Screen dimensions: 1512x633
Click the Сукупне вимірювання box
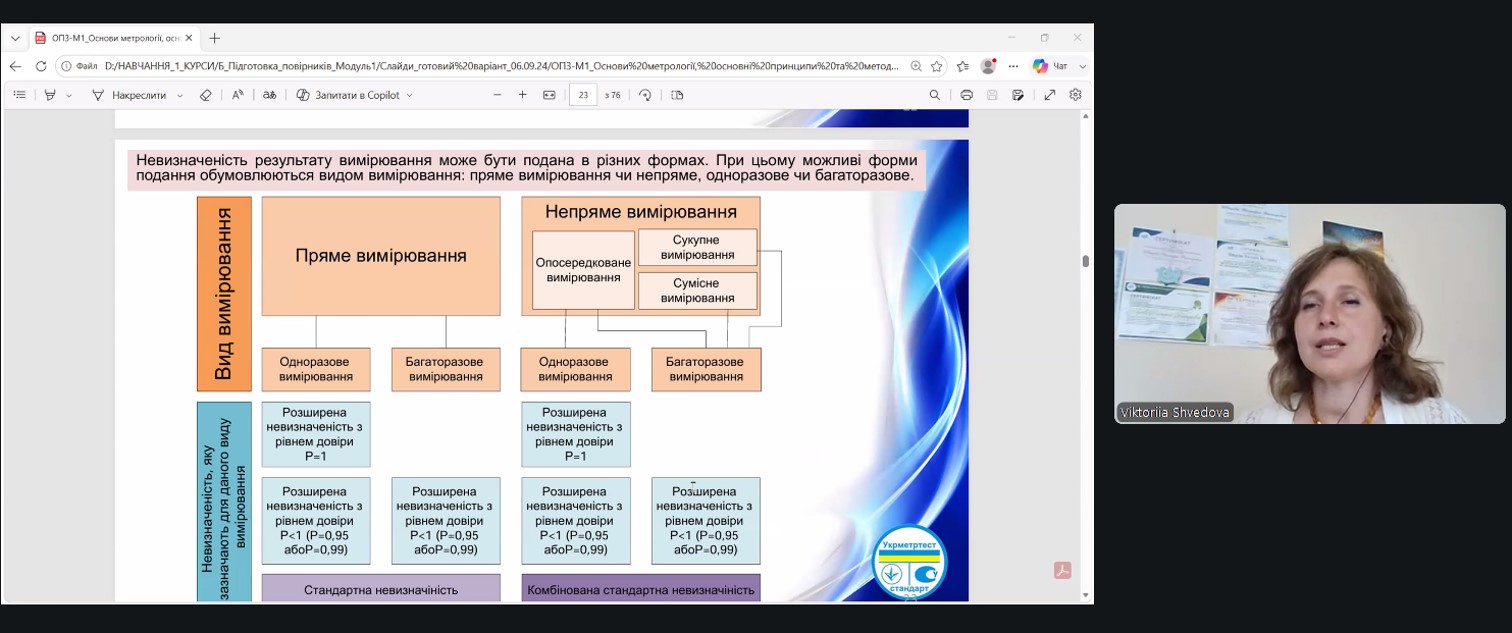click(698, 247)
